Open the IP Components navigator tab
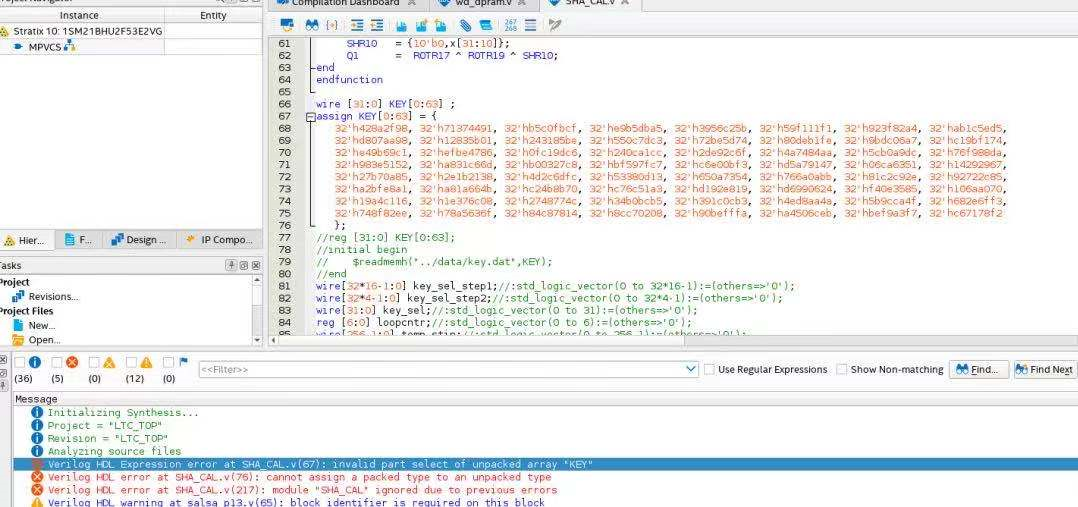The width and height of the screenshot is (1078, 507). 219,240
